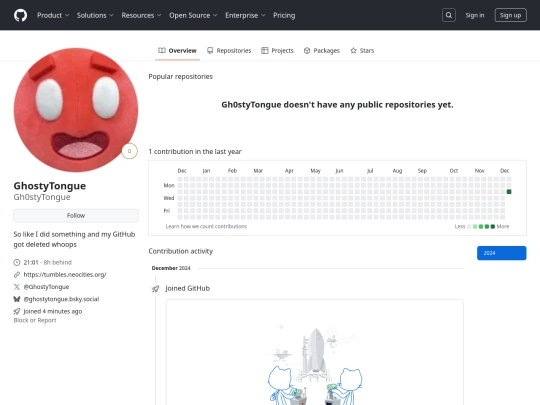Click the Popular repositories heading

180,76
